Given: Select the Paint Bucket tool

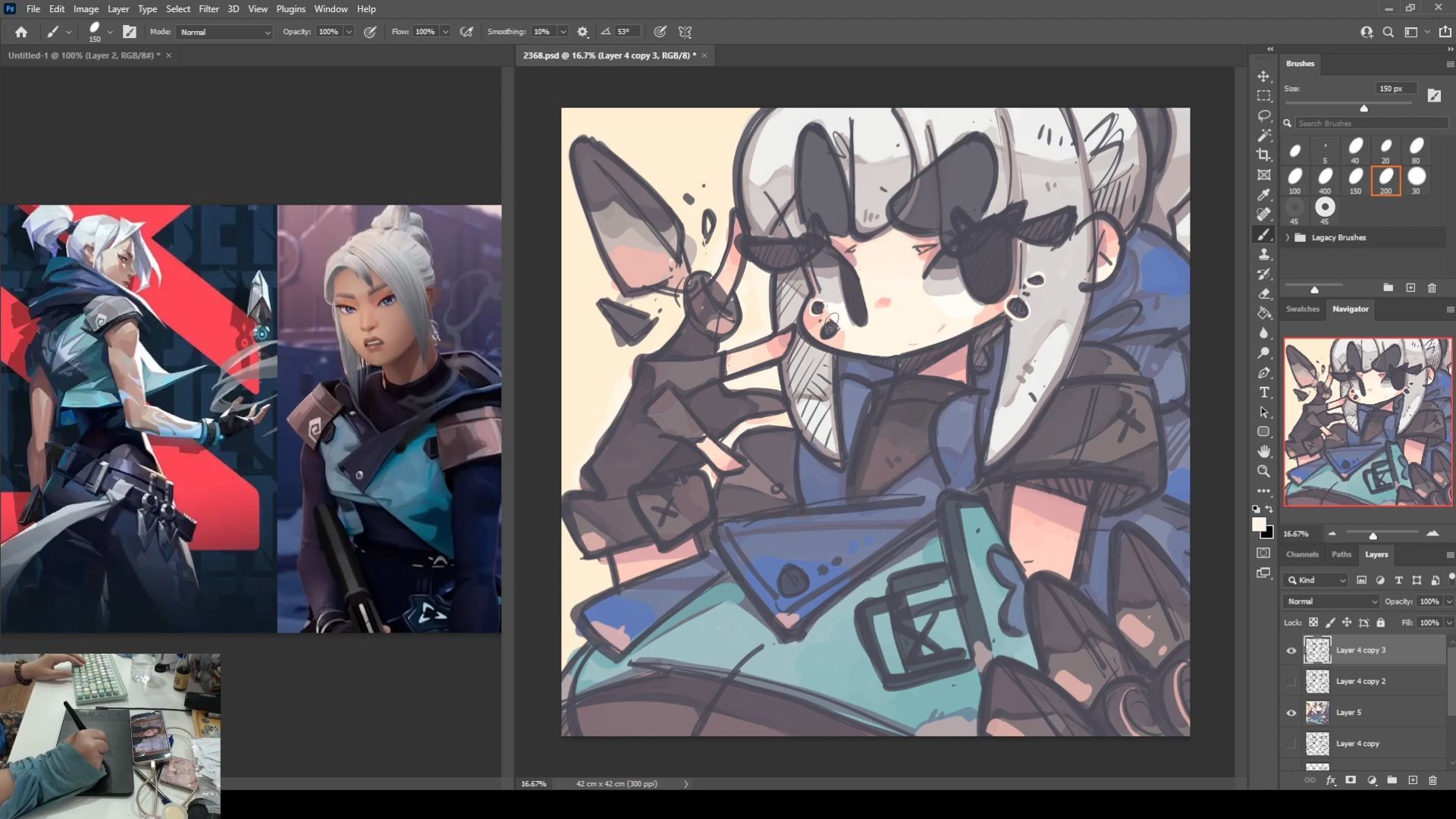Looking at the screenshot, I should 1263,314.
